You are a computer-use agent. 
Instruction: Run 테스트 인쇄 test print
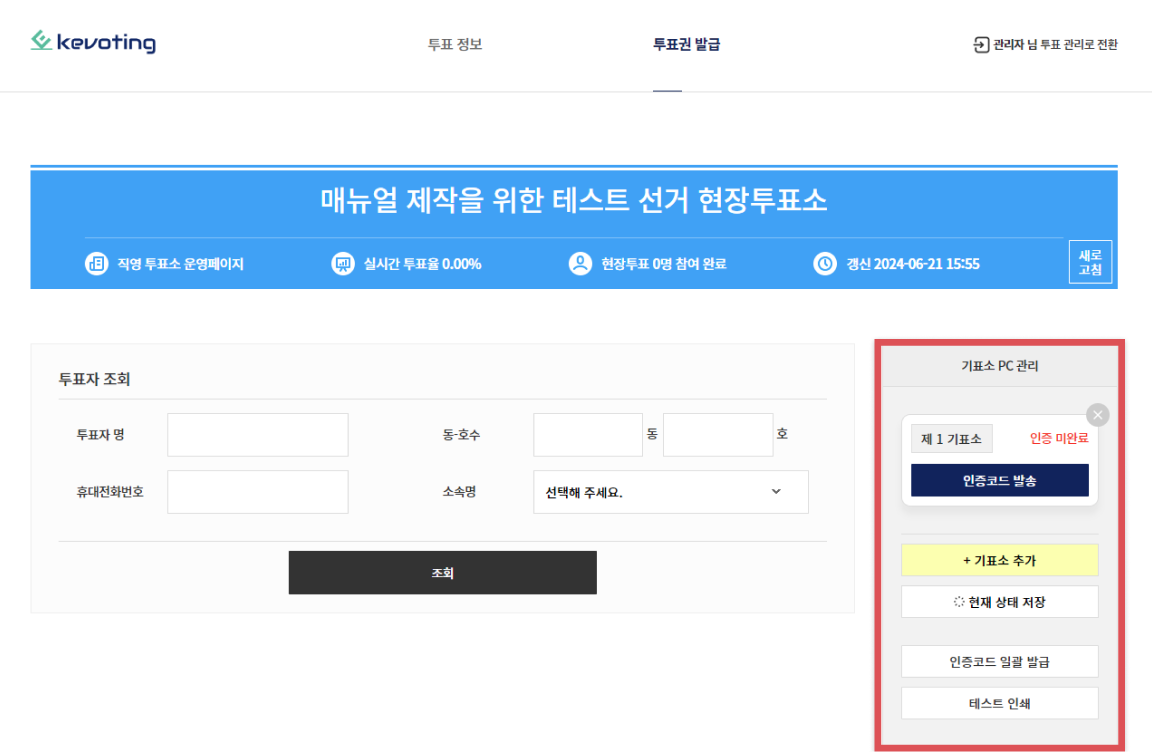(x=999, y=703)
